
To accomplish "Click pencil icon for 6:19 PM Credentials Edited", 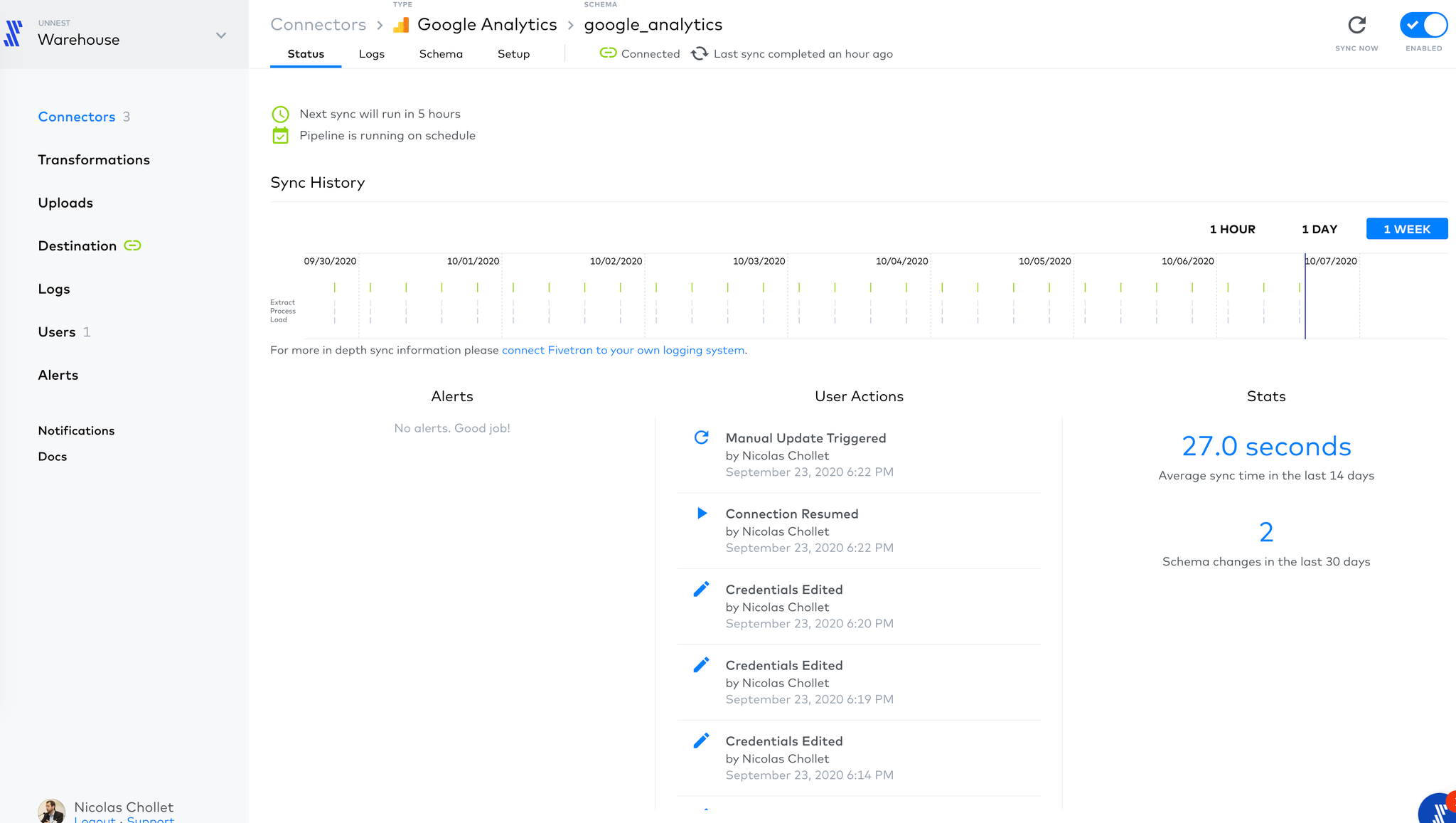I will point(701,664).
